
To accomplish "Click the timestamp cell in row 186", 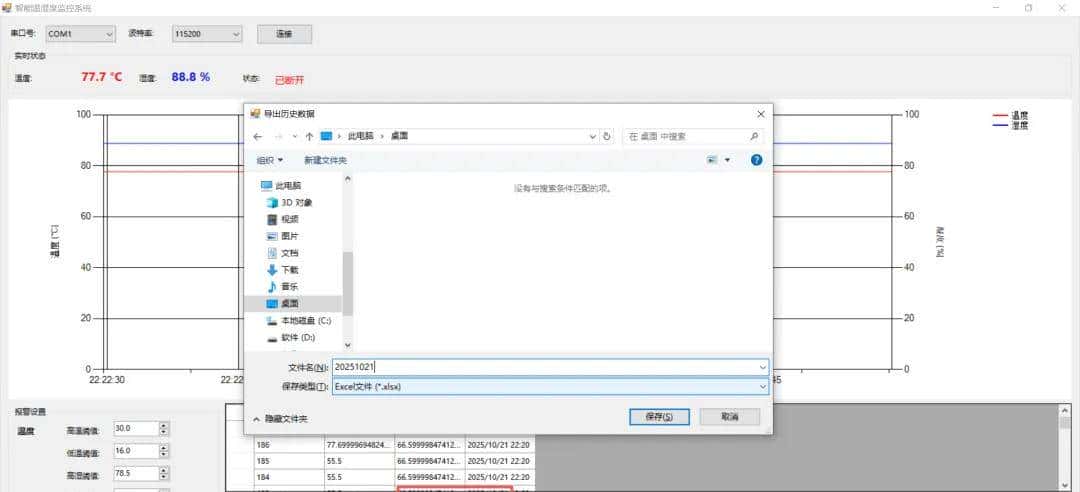I will click(x=499, y=445).
